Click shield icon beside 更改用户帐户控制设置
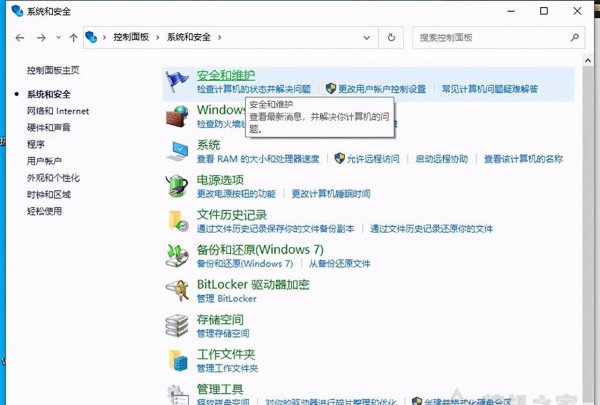Image resolution: width=600 pixels, height=405 pixels. click(x=331, y=89)
